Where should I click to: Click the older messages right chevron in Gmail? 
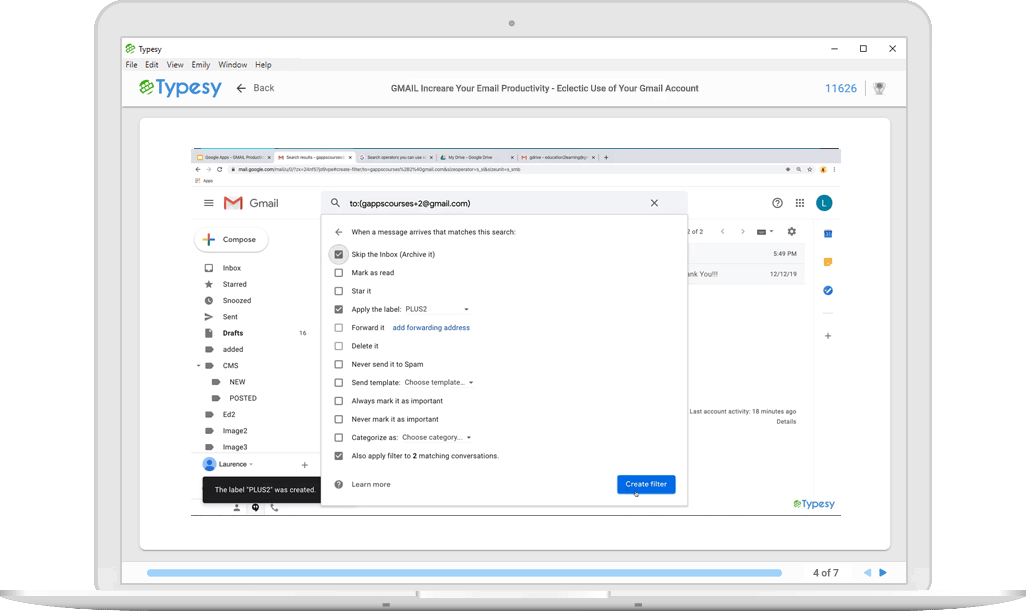743,232
